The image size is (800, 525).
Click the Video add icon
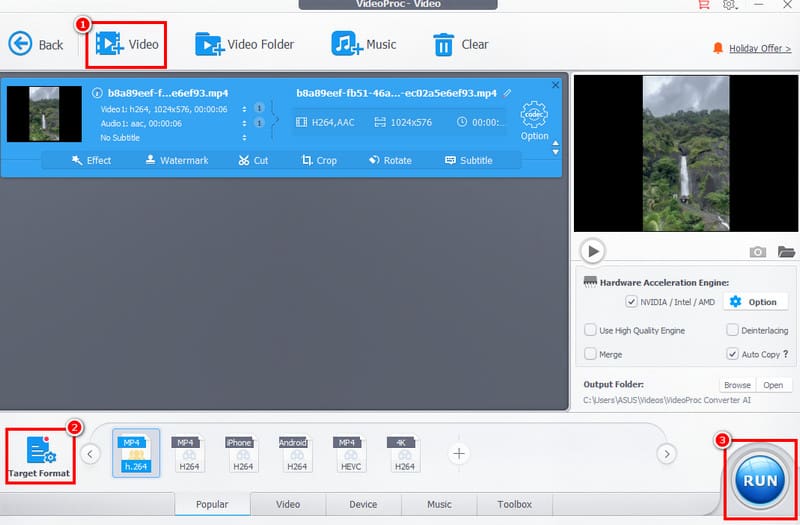click(x=109, y=44)
